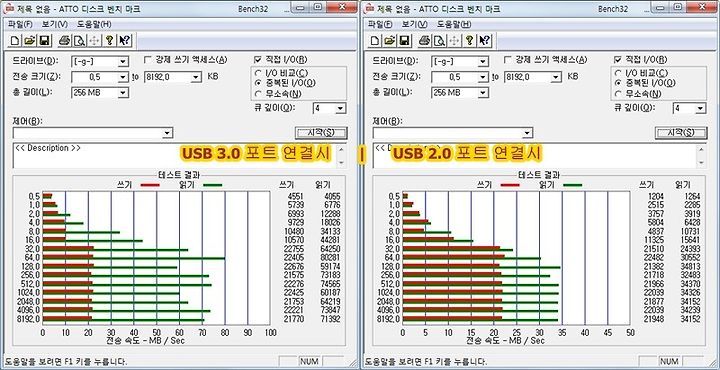Click description scrollbar down arrow in right window
This screenshot has width=720, height=370.
[701, 163]
